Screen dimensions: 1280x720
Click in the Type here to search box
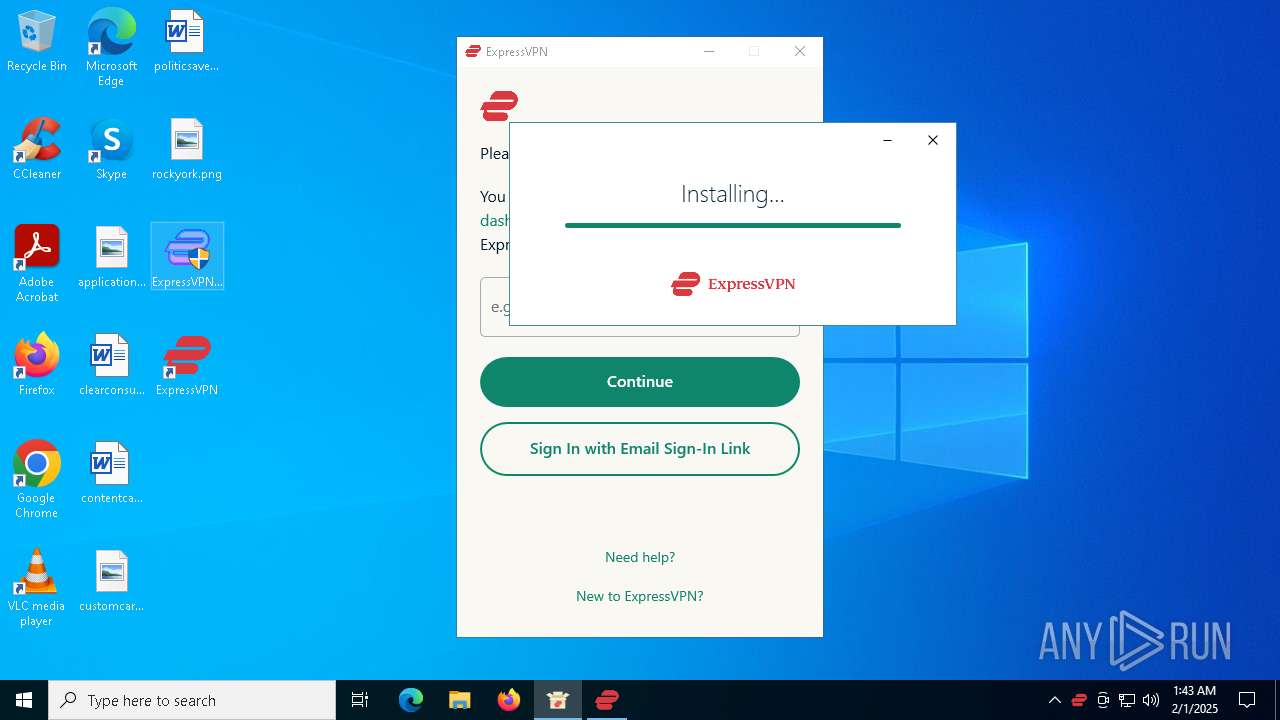pyautogui.click(x=192, y=700)
